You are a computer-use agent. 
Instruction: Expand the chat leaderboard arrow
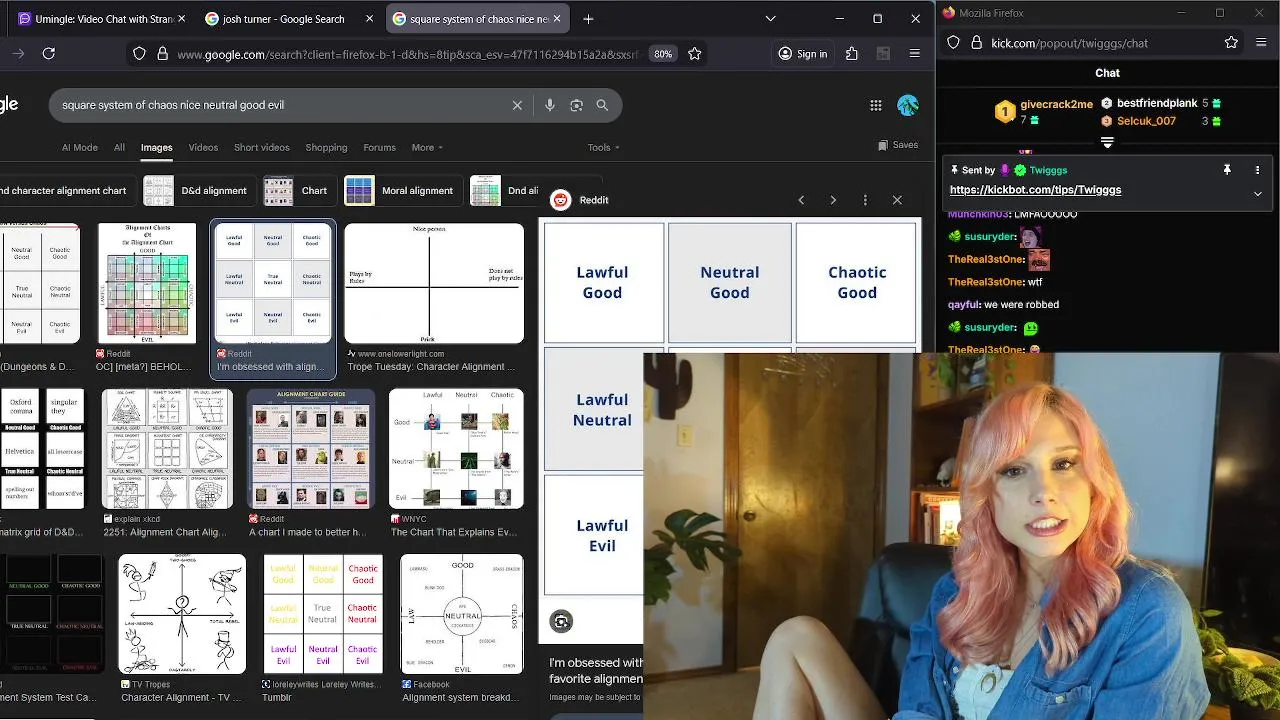[1107, 143]
